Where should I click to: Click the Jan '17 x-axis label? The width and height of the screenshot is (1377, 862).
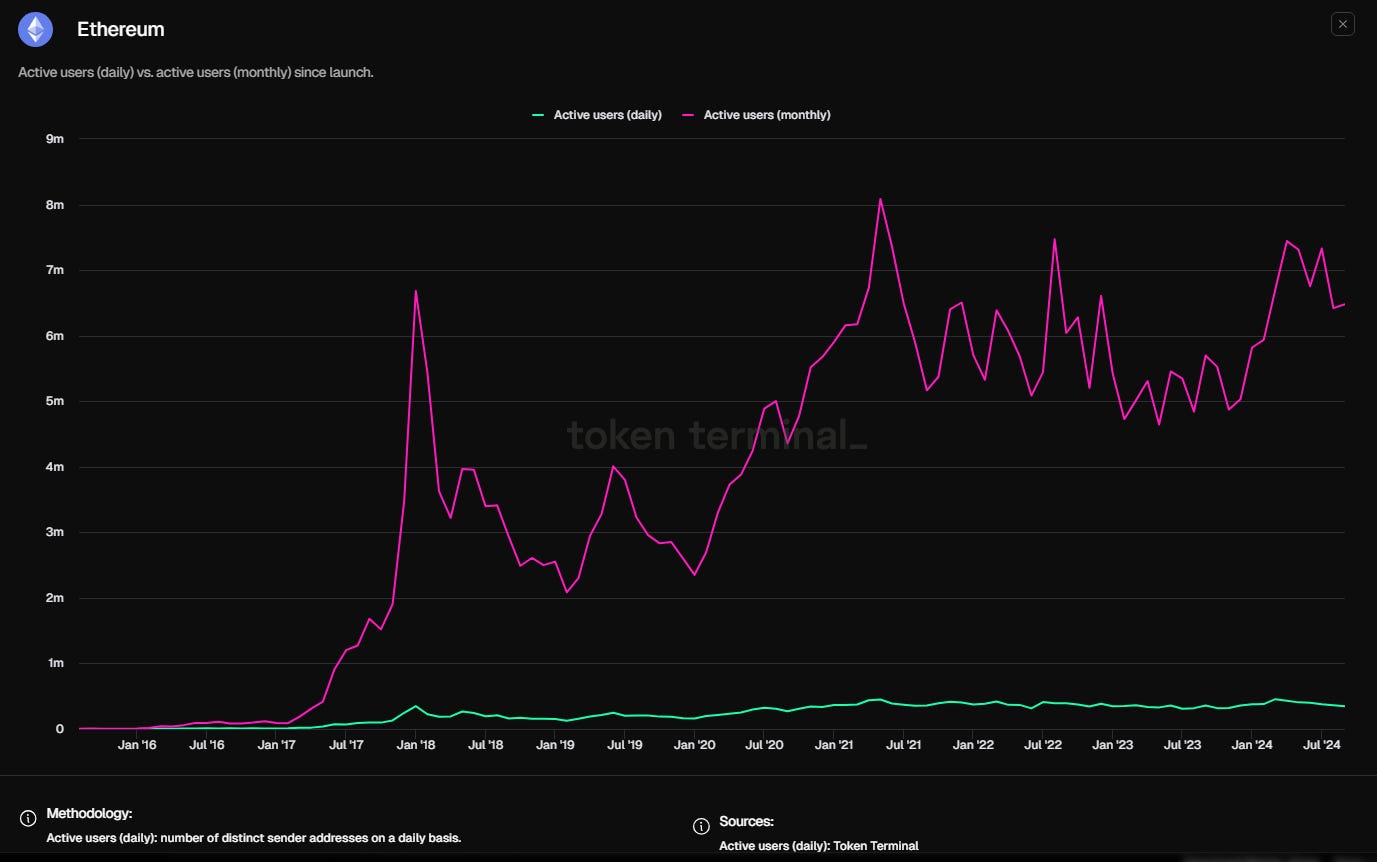coord(276,745)
